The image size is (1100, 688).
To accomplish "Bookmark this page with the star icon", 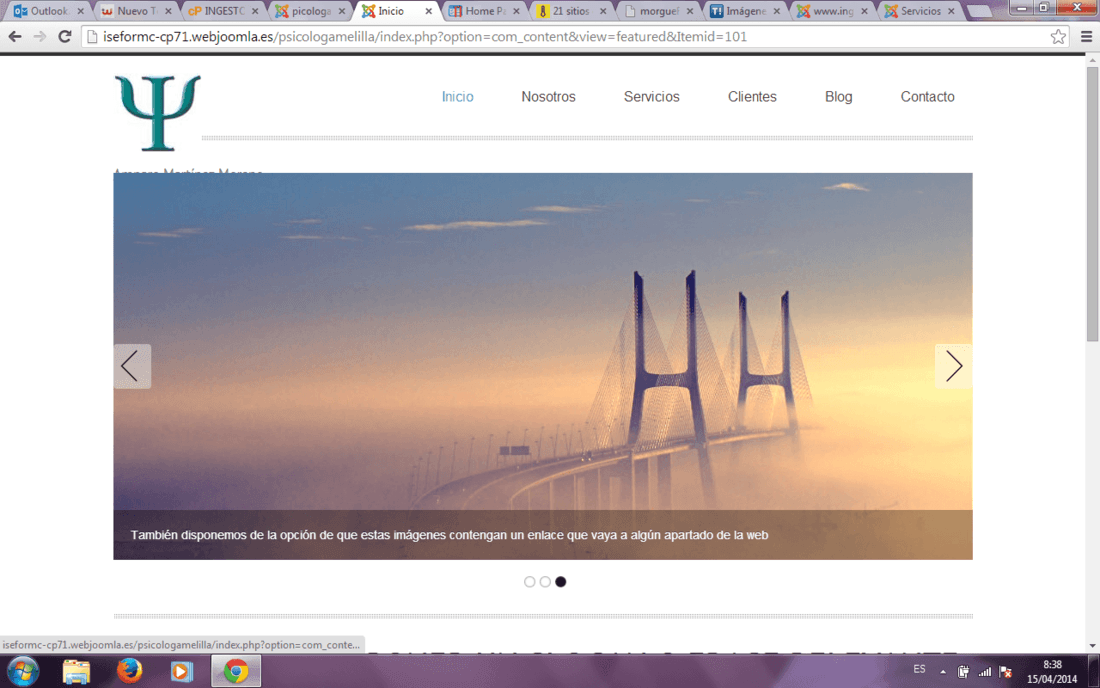I will click(1058, 36).
